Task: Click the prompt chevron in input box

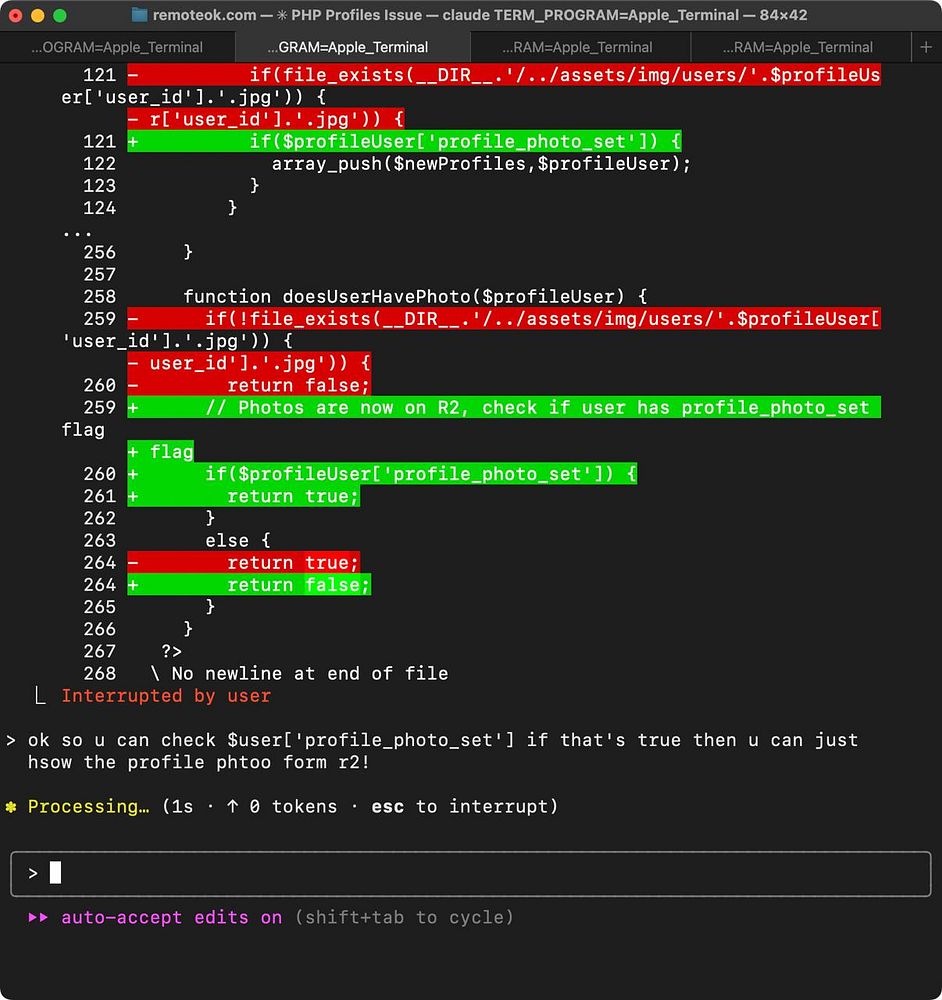Action: 33,873
